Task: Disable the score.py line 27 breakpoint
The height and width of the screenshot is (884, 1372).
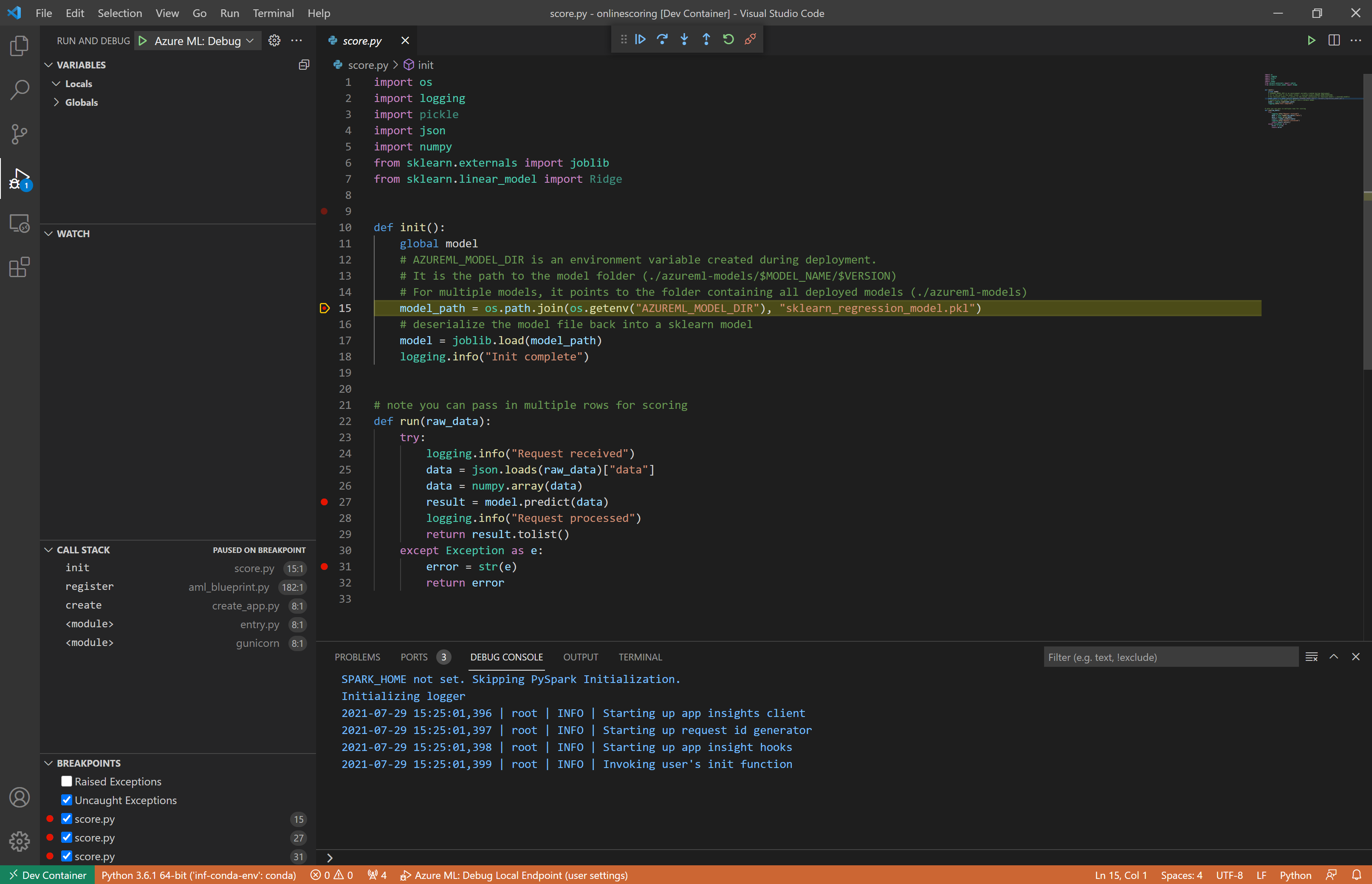Action: (67, 838)
